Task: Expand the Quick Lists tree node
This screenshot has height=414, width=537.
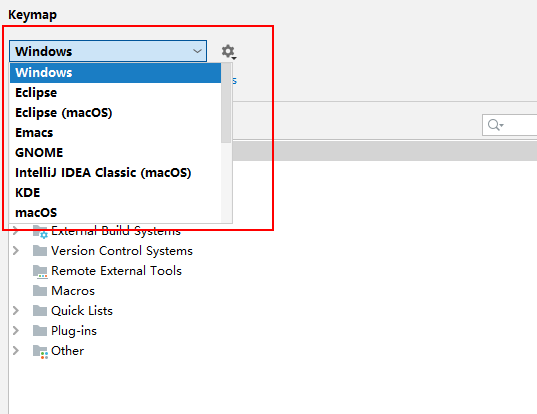Action: click(16, 311)
